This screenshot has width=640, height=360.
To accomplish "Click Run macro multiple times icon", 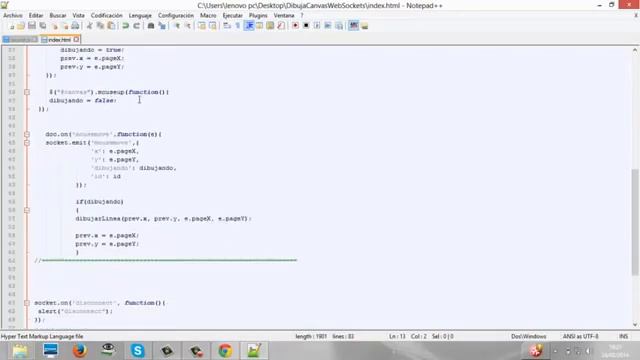I will tap(328, 26).
